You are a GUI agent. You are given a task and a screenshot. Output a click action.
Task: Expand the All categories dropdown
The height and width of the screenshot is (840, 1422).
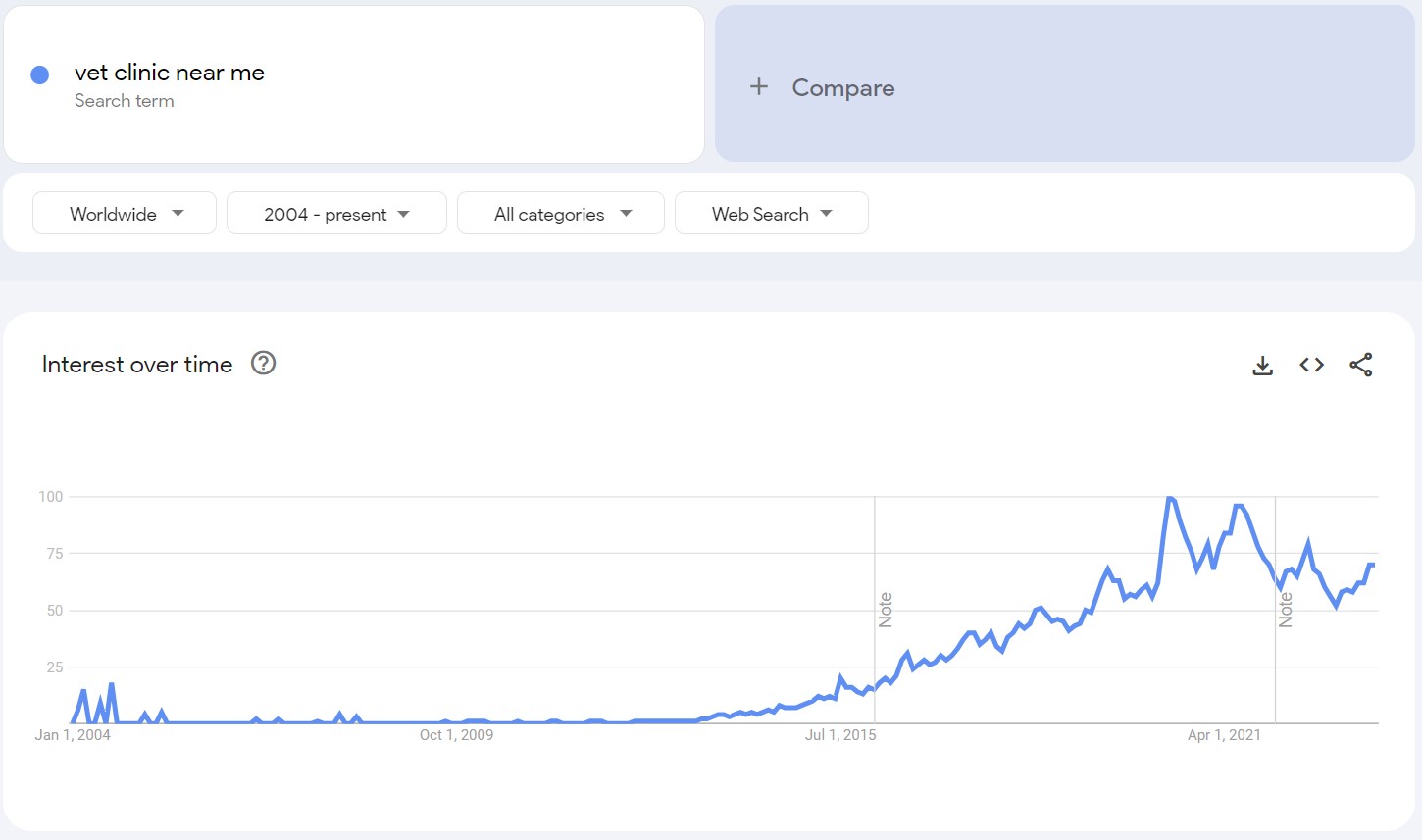[561, 214]
